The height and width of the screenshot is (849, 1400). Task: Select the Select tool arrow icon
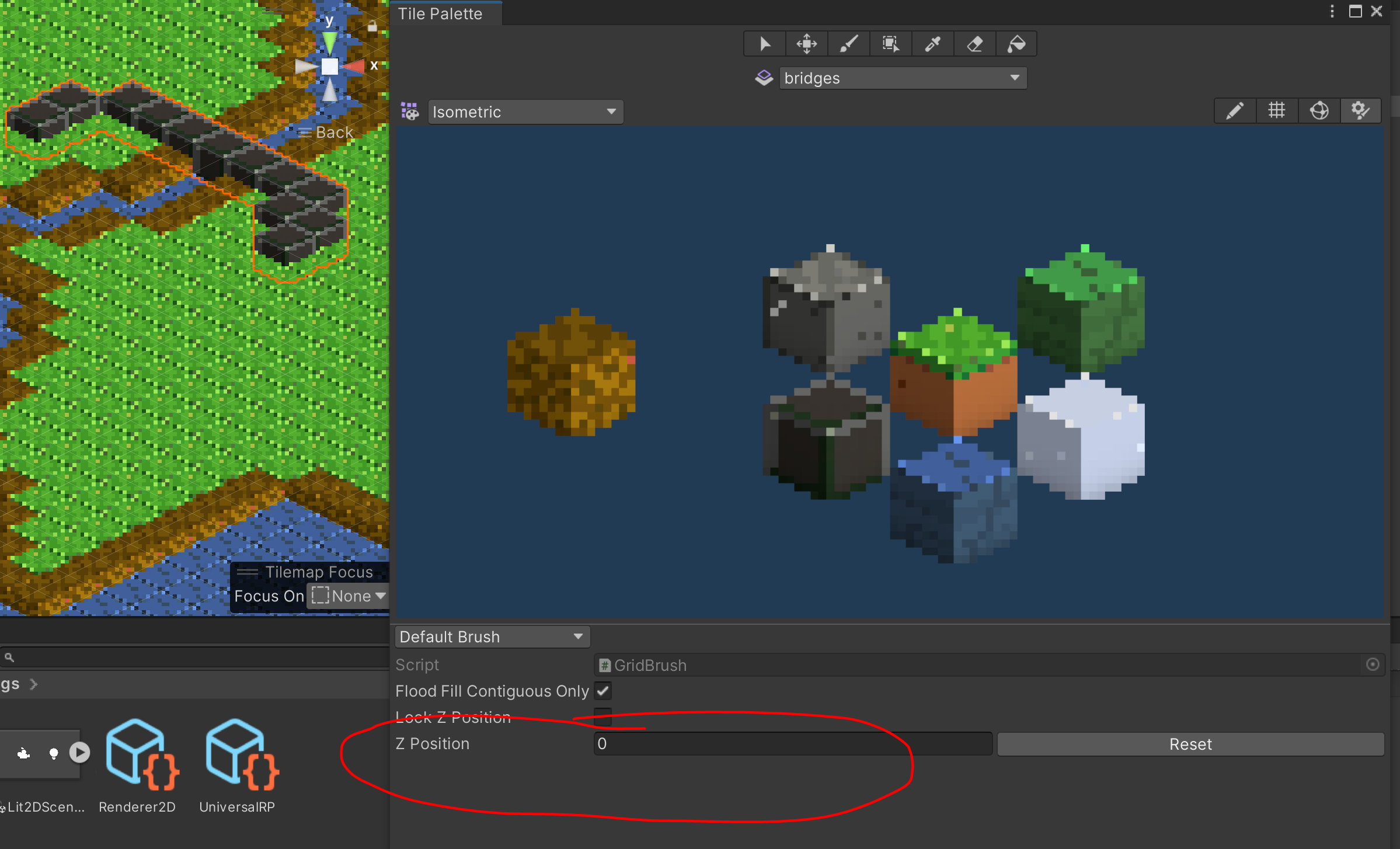765,44
